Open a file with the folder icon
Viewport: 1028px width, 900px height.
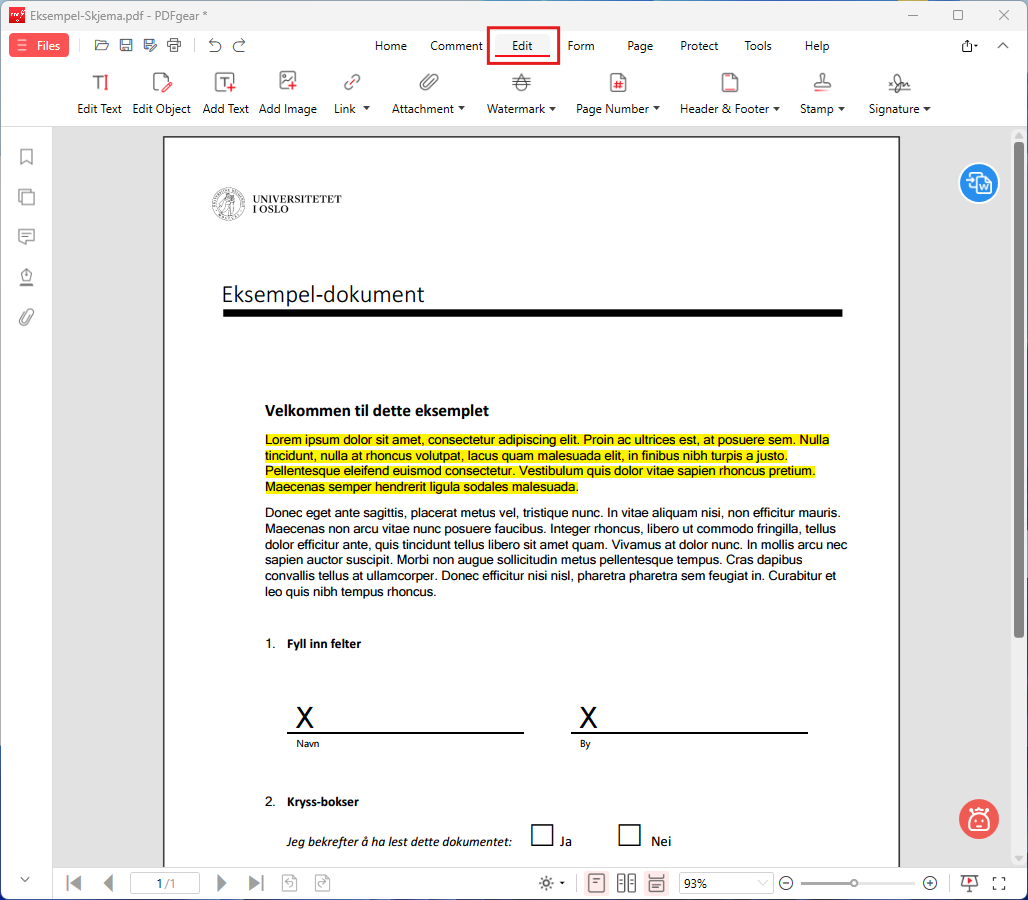(101, 45)
